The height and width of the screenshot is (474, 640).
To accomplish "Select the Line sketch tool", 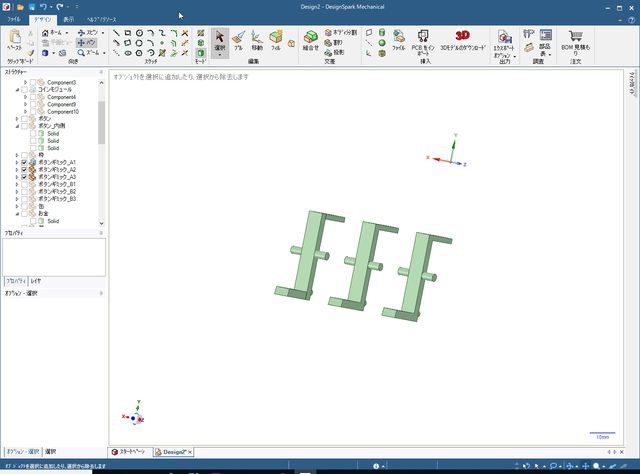I will tap(116, 33).
